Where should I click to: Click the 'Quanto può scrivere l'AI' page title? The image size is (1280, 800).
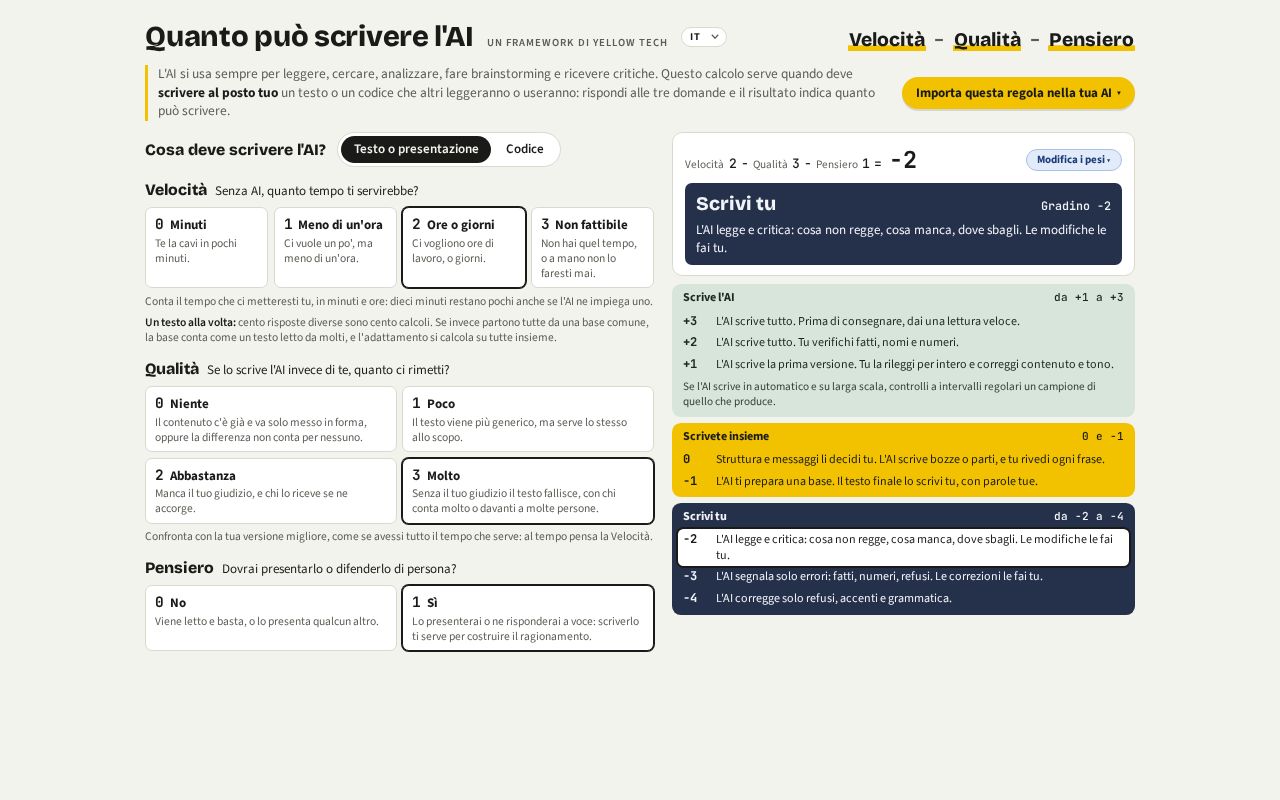tap(309, 36)
